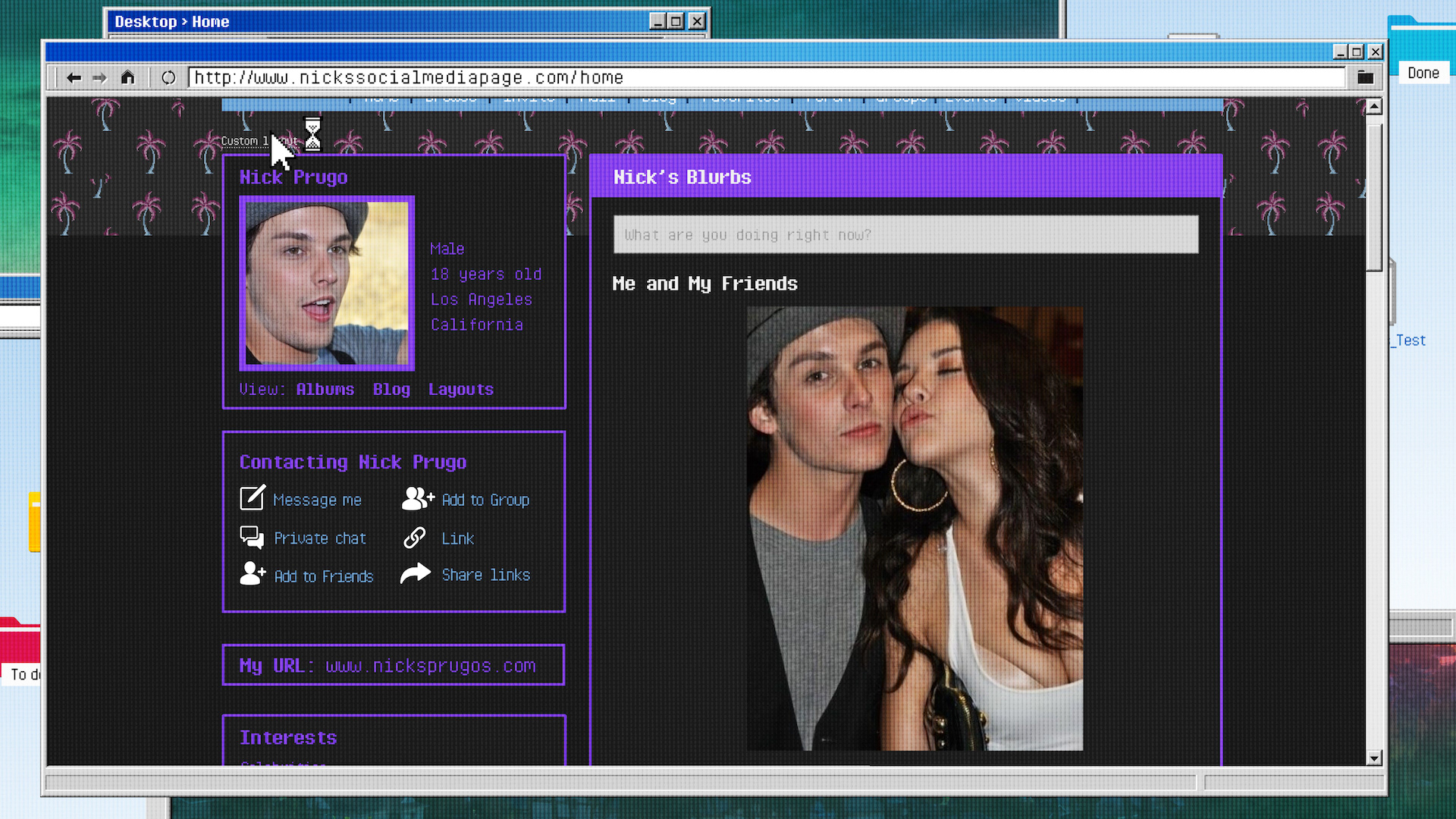Viewport: 1456px width, 819px height.
Task: Click the Custom layout link
Action: coord(259,141)
